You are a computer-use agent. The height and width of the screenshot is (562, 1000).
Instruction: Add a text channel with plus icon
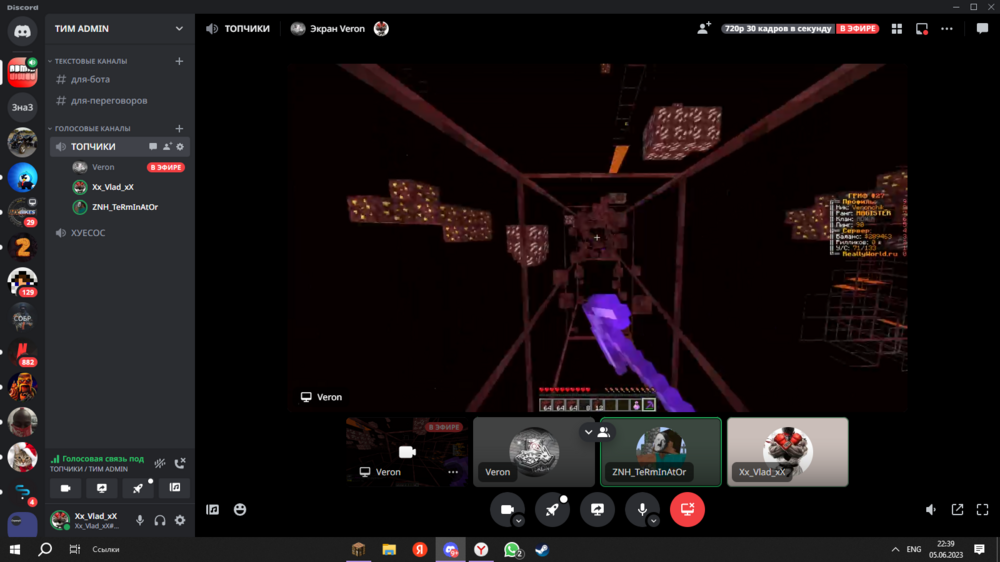[179, 61]
